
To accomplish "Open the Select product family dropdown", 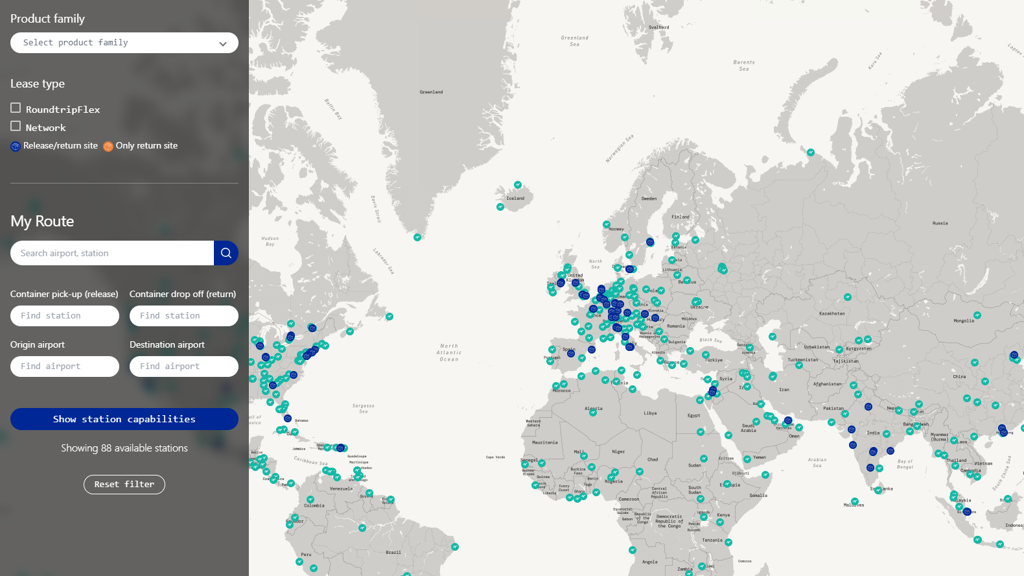I will tap(124, 43).
